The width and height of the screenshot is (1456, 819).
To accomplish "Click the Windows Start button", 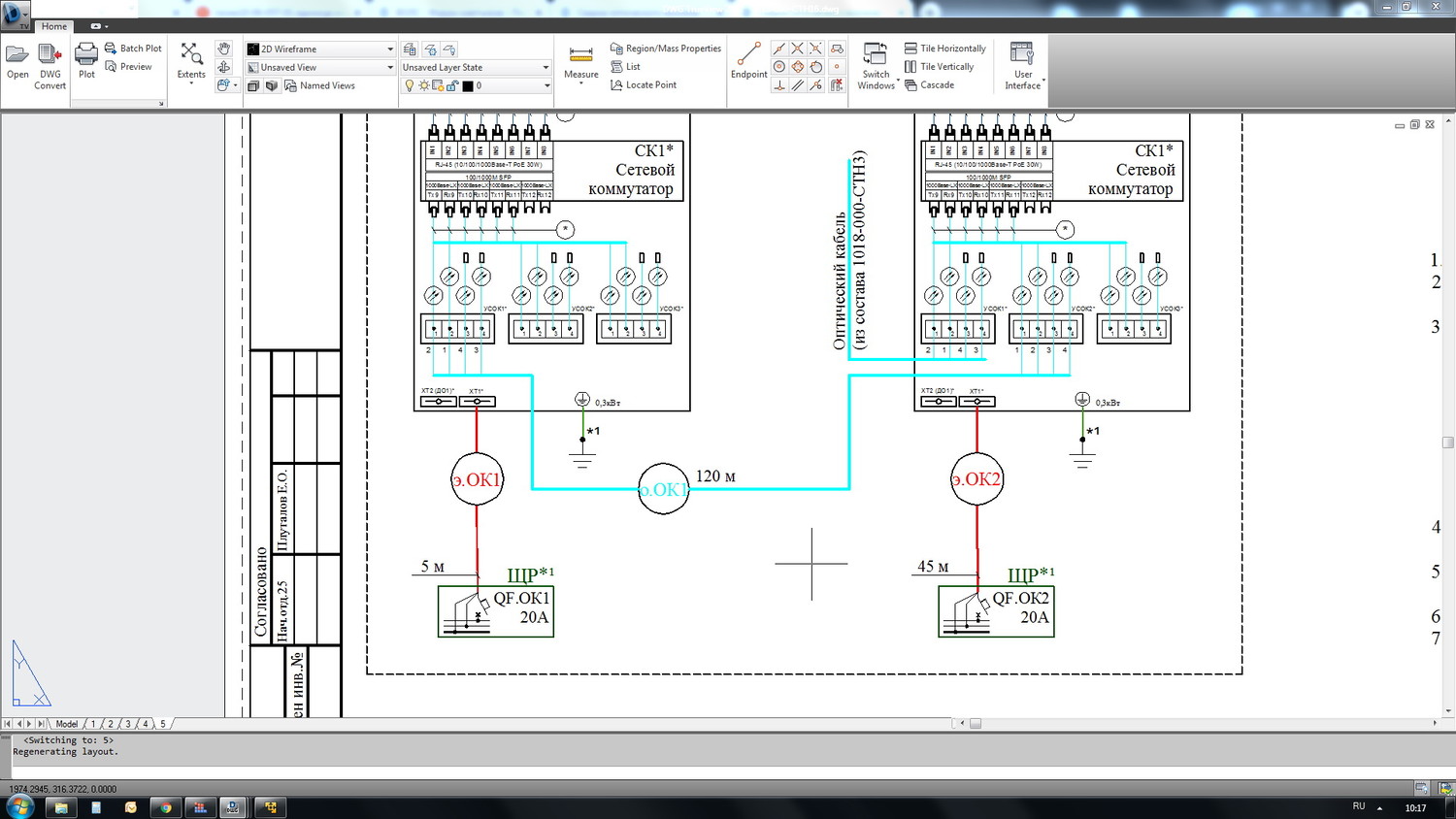I will point(19,806).
